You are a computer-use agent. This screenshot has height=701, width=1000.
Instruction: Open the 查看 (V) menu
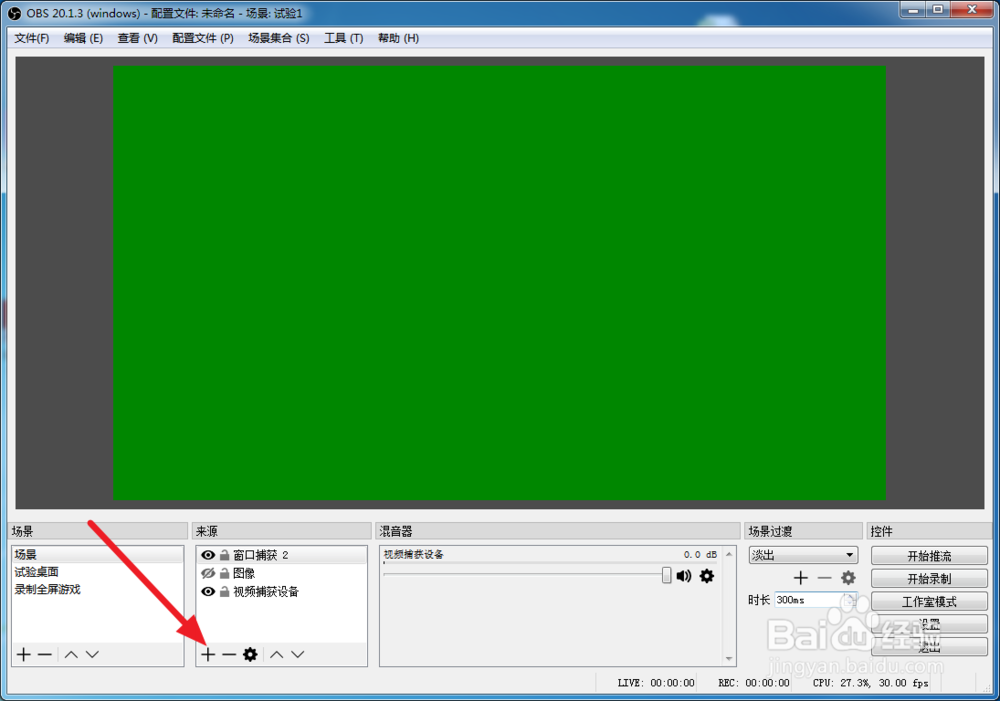point(138,38)
